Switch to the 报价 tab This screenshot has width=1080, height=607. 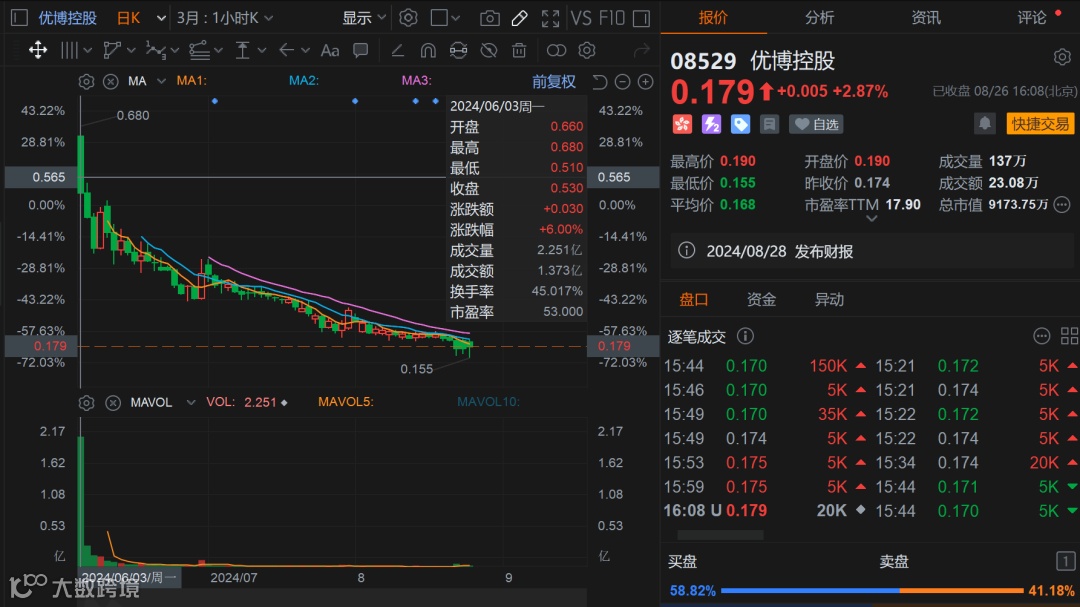[713, 17]
